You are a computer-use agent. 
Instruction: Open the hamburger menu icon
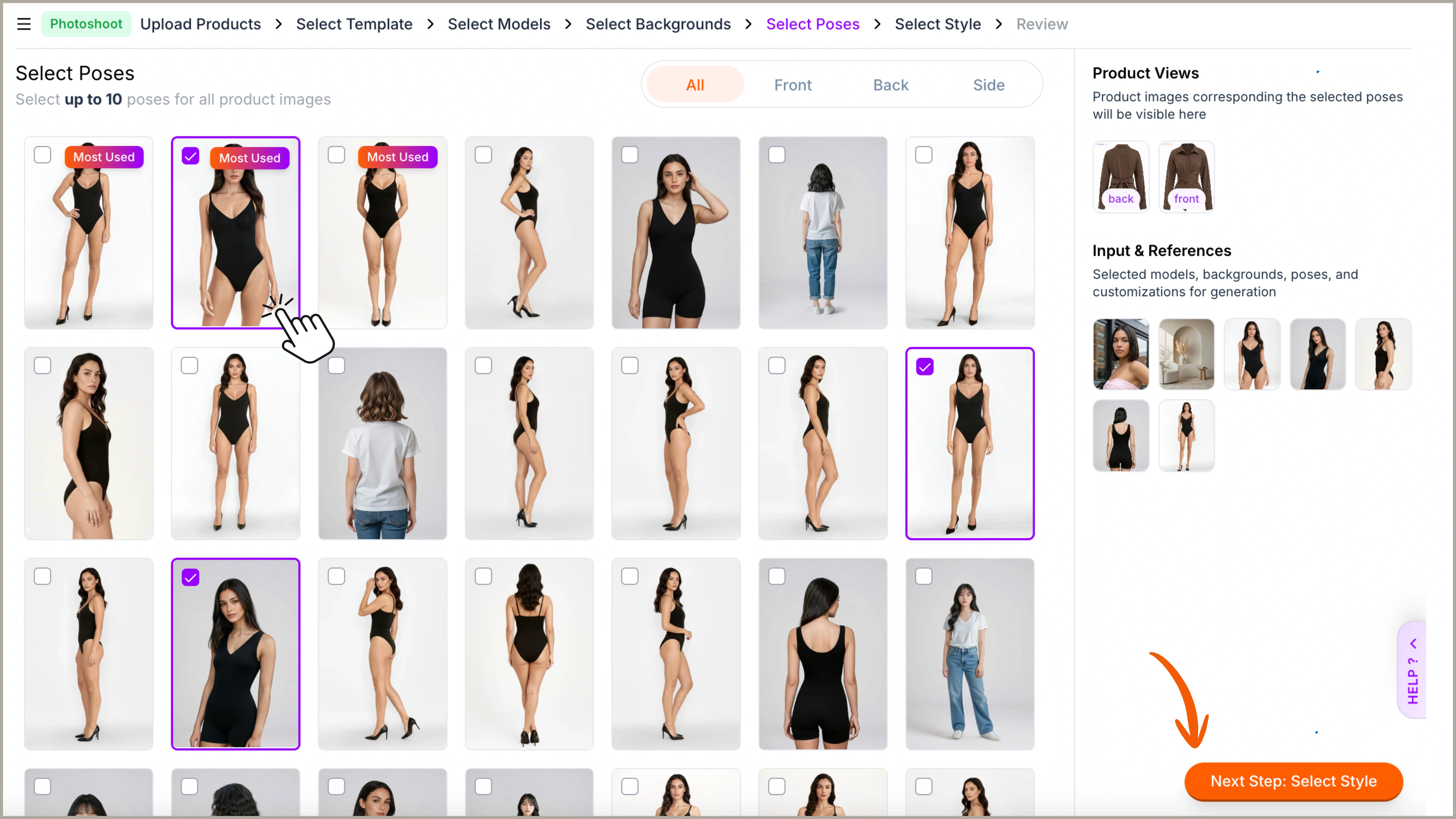(24, 24)
